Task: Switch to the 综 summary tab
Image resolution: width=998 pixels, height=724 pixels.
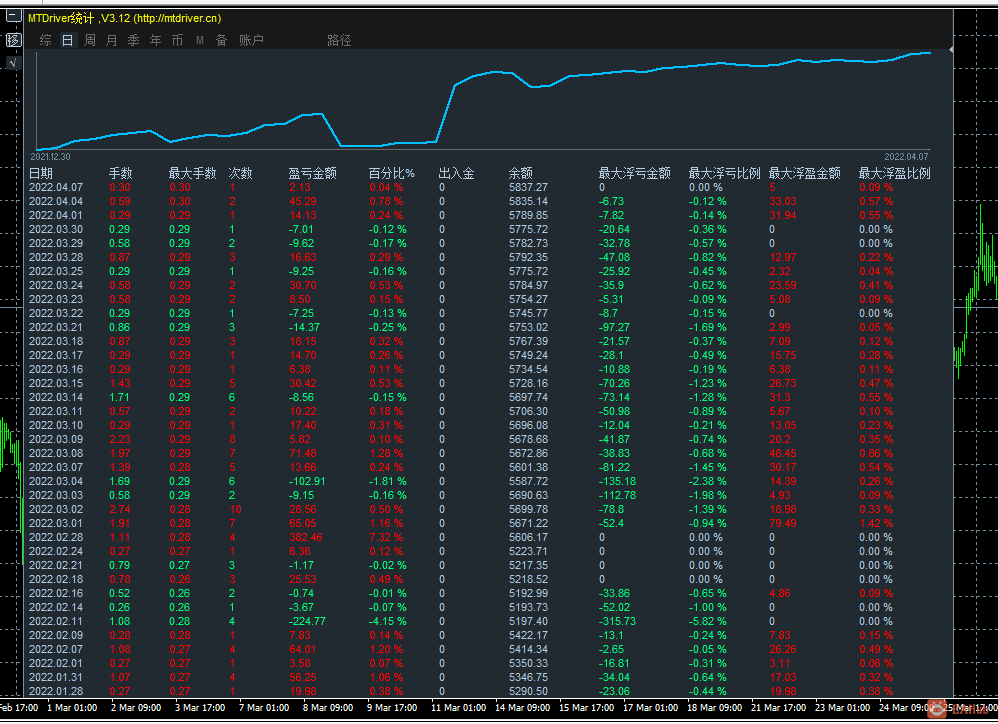Action: [x=45, y=40]
